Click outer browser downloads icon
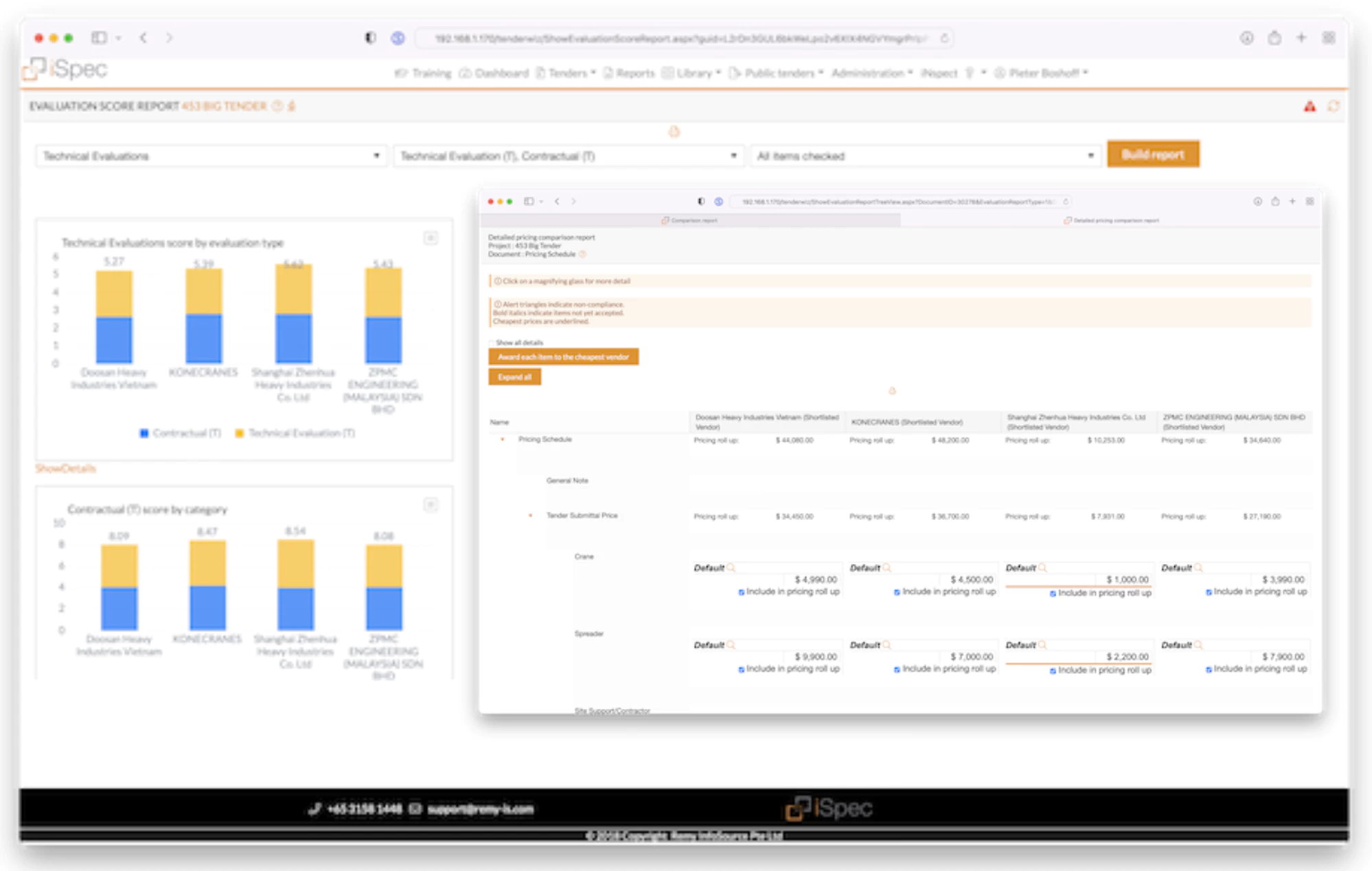 1247,38
